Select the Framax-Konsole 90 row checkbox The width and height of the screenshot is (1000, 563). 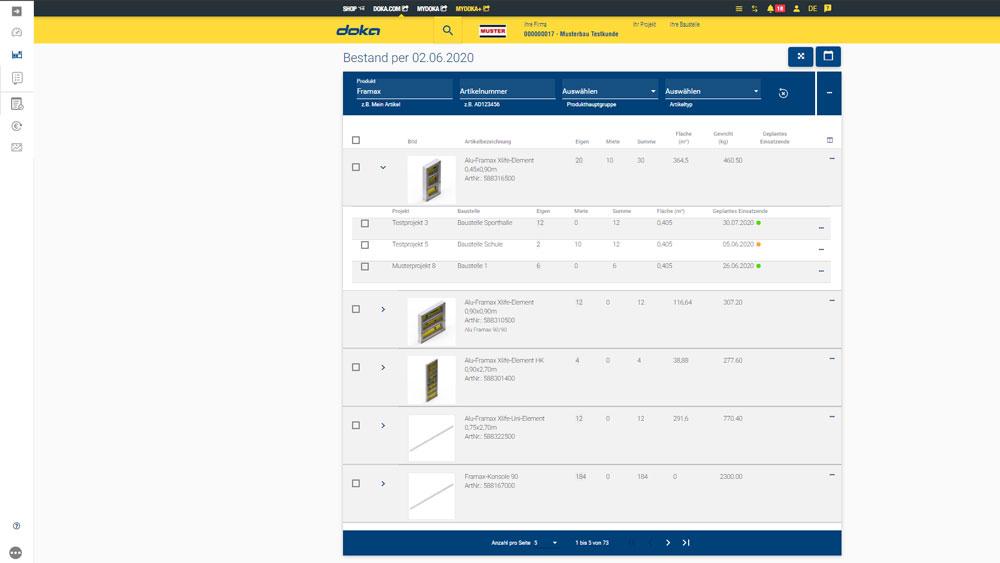click(356, 483)
